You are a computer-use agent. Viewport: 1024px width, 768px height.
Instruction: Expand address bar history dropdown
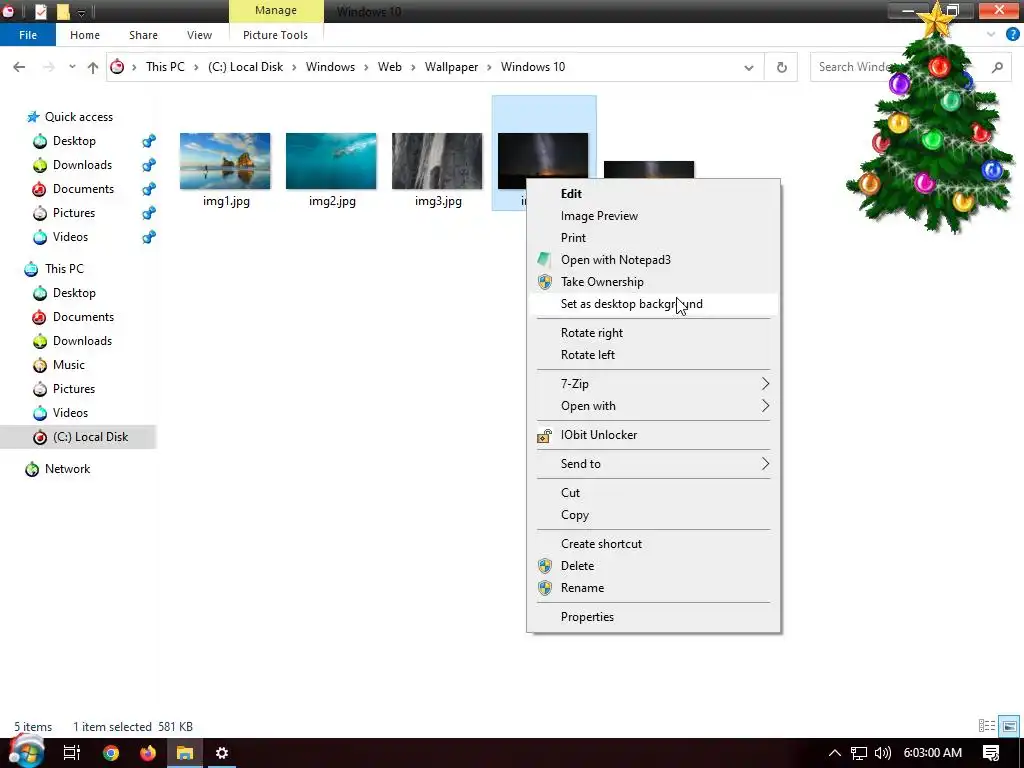[748, 67]
